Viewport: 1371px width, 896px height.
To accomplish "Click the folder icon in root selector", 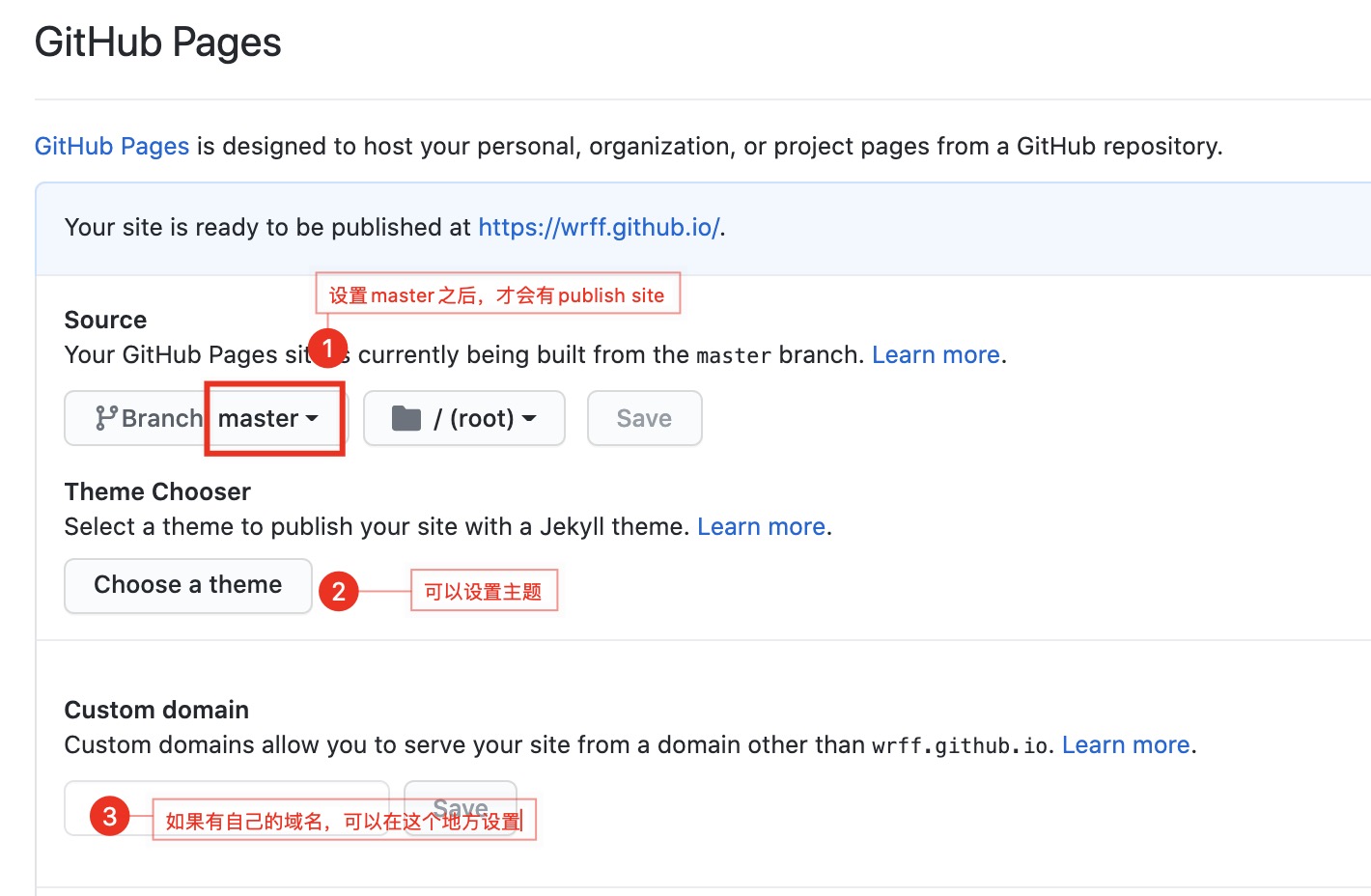I will [406, 418].
